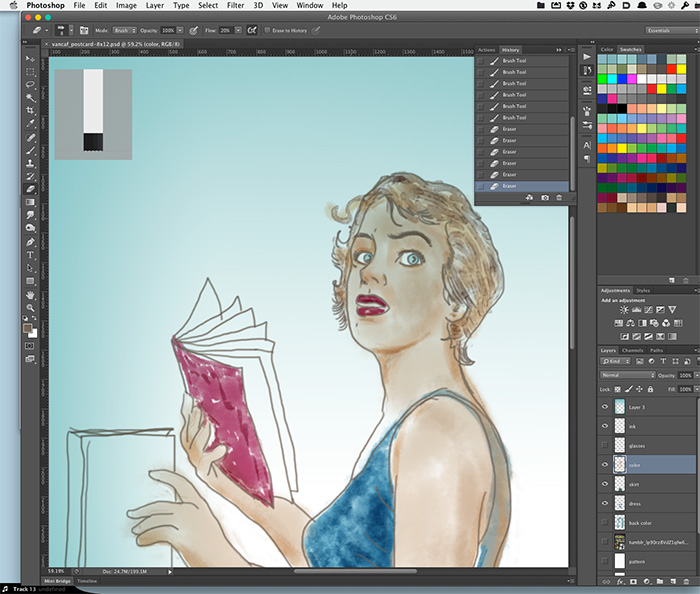Switch to the Styles tab
Viewport: 700px width, 594px height.
(643, 291)
